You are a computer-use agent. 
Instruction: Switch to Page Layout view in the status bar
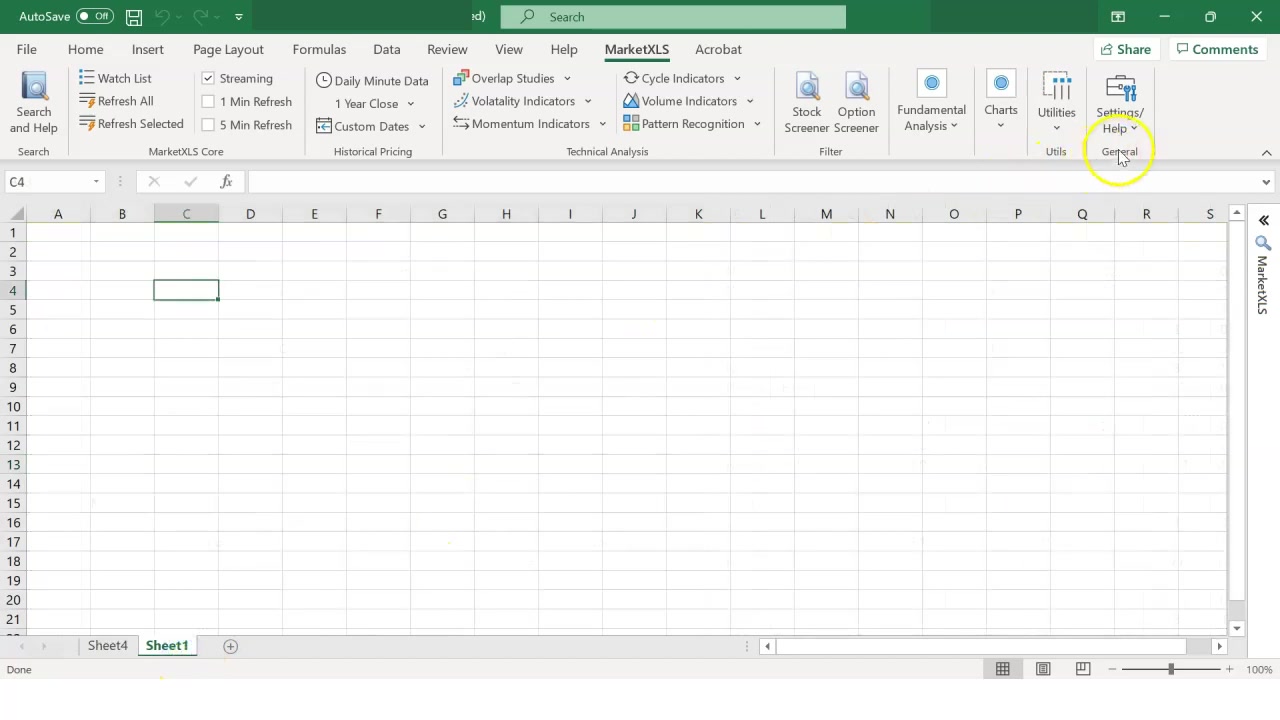(x=1043, y=669)
